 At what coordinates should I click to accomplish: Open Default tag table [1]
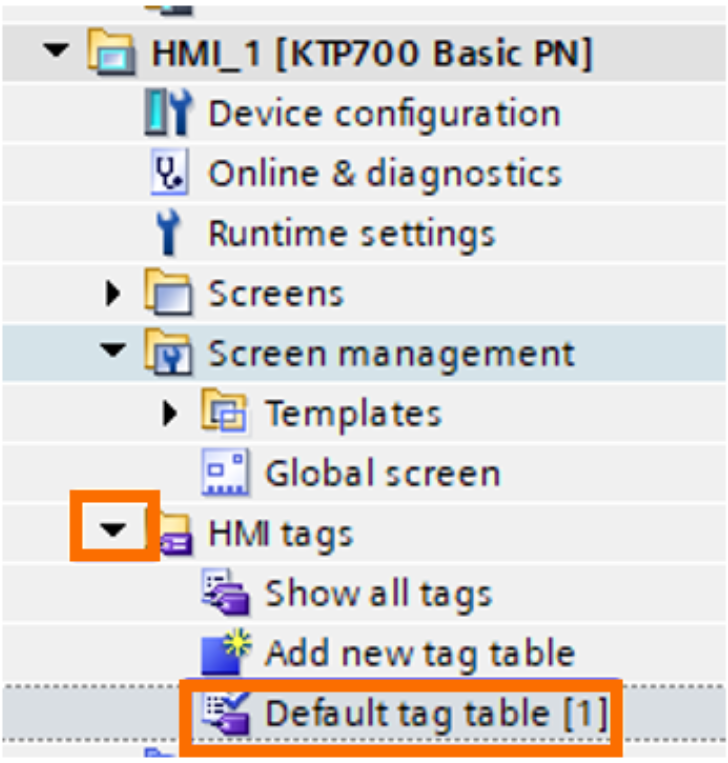click(x=436, y=713)
